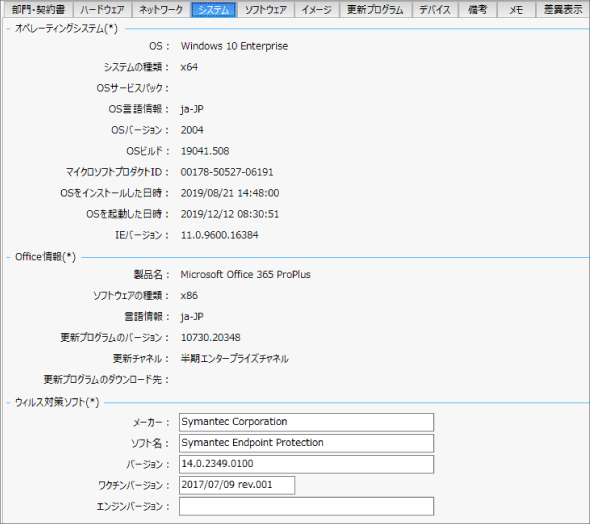Collapse the オペレーティングシステム(*) section

[x=8, y=29]
